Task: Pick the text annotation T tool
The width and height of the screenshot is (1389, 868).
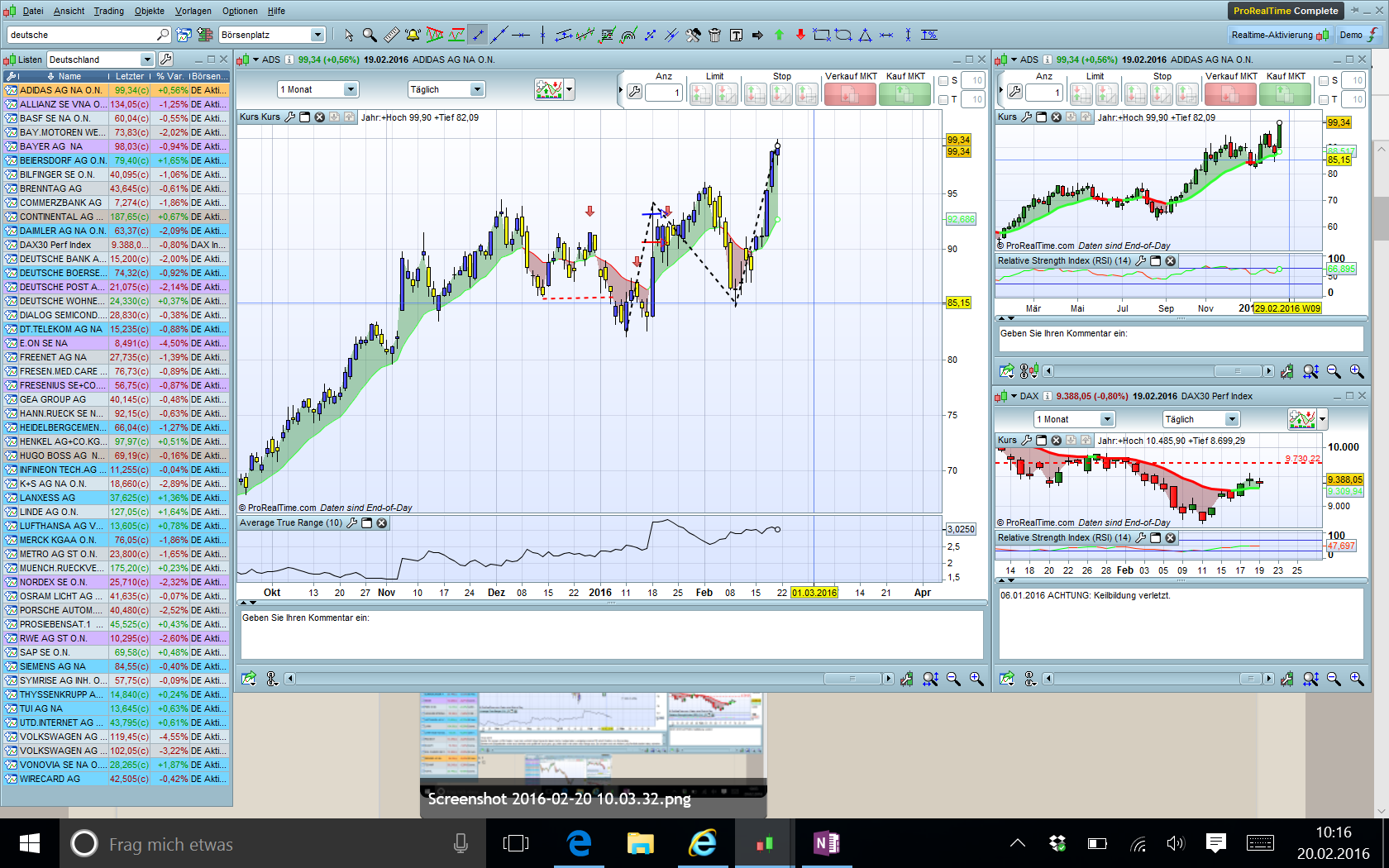Action: [x=736, y=35]
